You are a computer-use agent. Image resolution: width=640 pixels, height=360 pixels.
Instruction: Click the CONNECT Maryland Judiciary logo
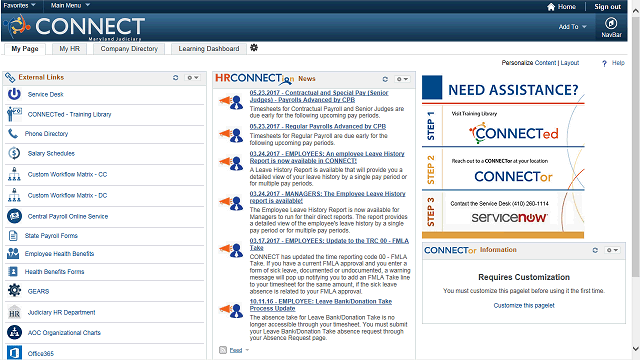[74, 27]
